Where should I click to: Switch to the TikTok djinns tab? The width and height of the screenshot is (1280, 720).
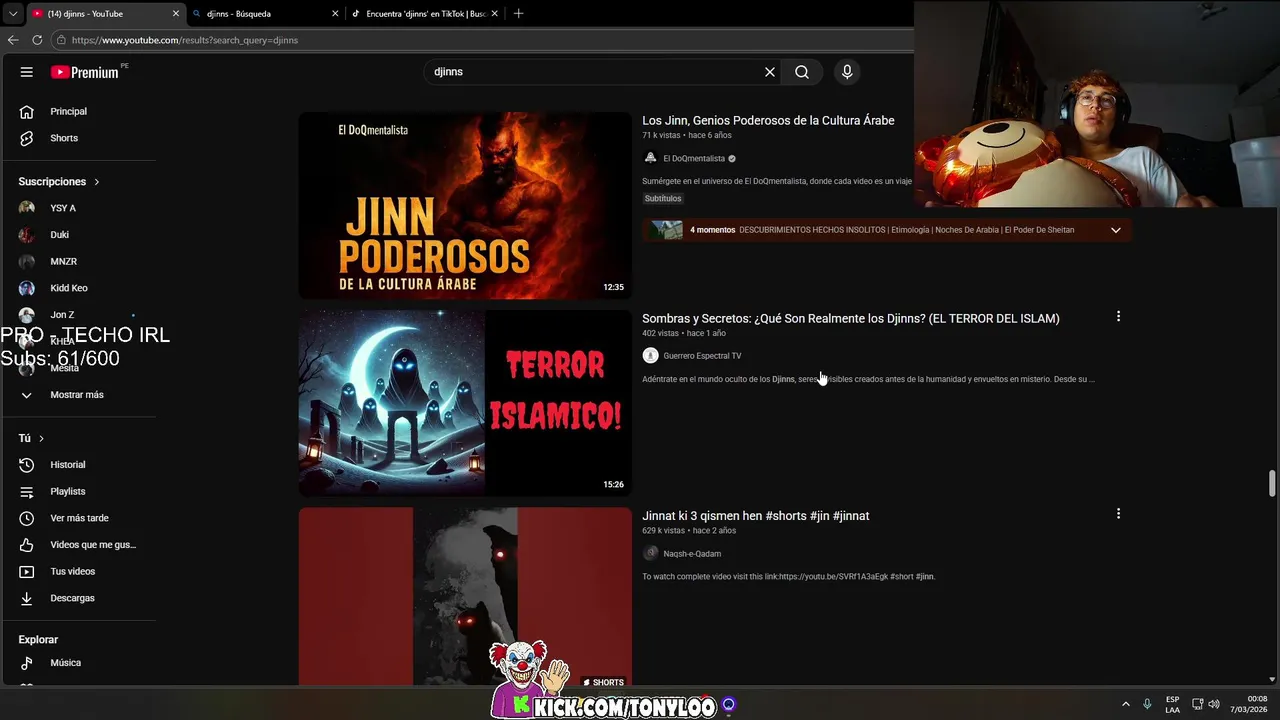tap(425, 14)
